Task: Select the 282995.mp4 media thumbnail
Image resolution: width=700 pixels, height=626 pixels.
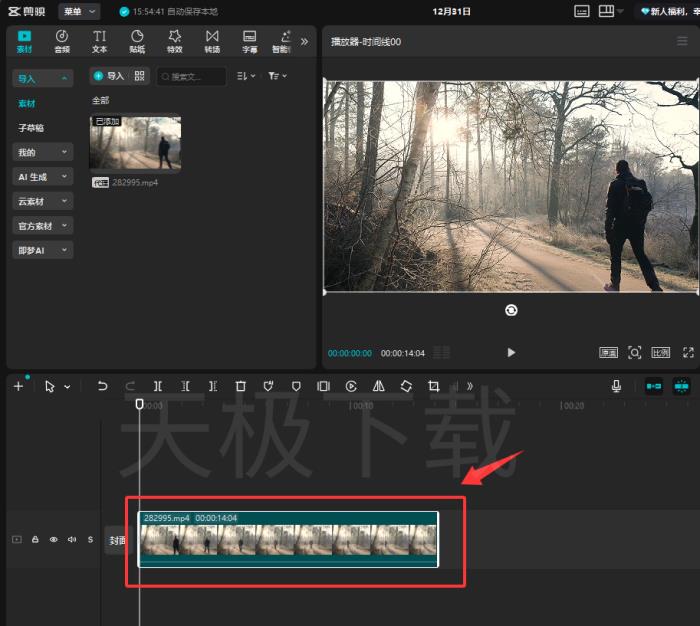Action: pyautogui.click(x=135, y=144)
